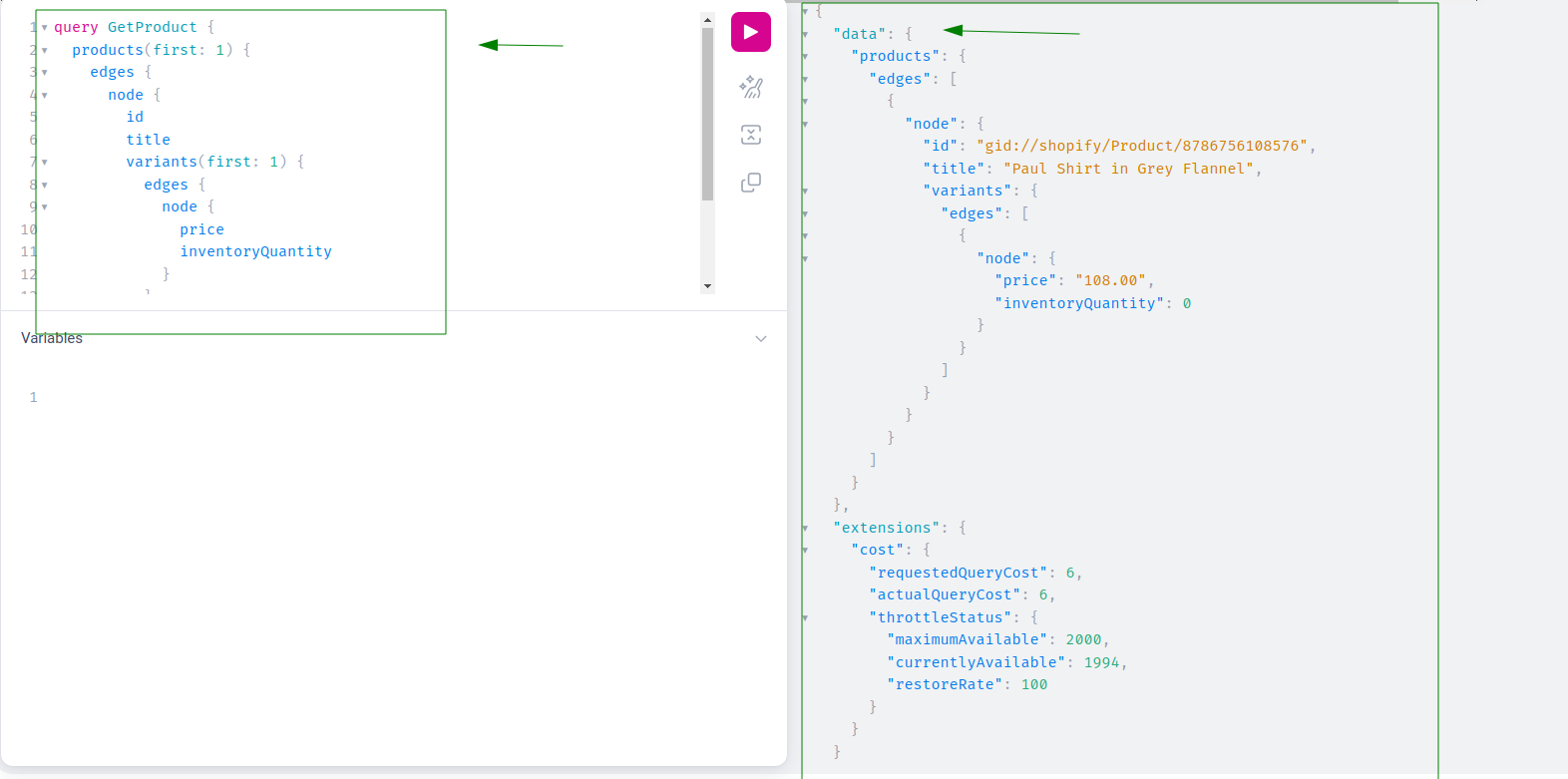Click the Shopify product gid string in response
This screenshot has height=779, width=1568.
tap(1142, 146)
